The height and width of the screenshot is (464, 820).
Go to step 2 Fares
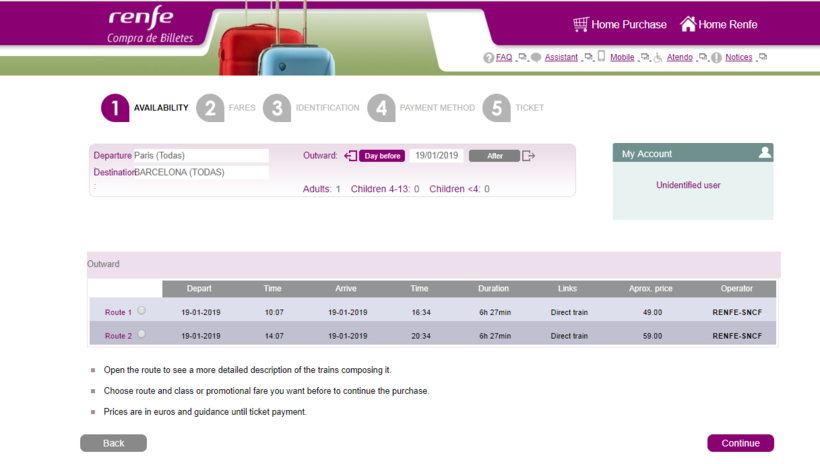pos(209,108)
